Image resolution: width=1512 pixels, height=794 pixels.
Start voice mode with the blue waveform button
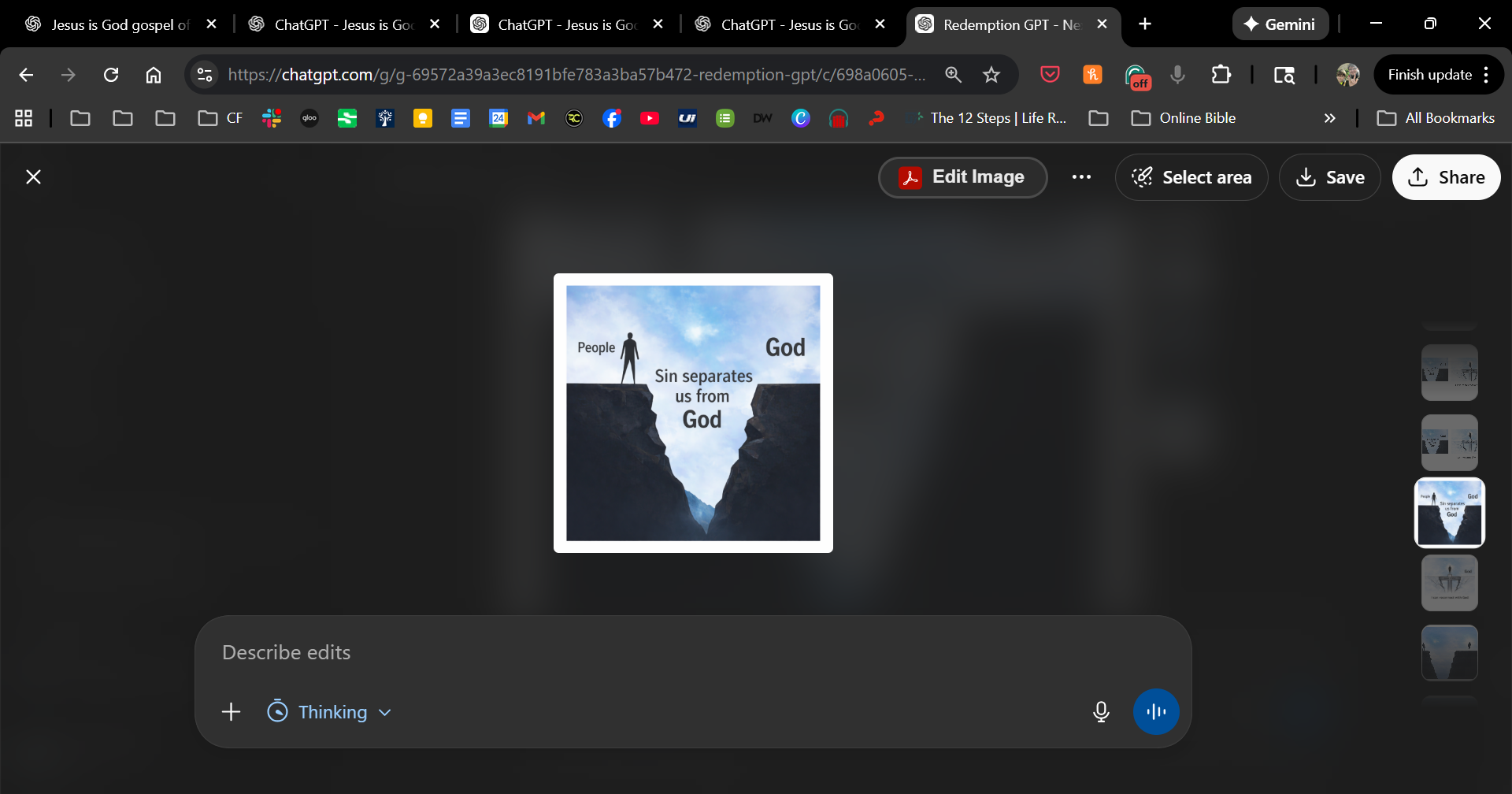click(1155, 712)
